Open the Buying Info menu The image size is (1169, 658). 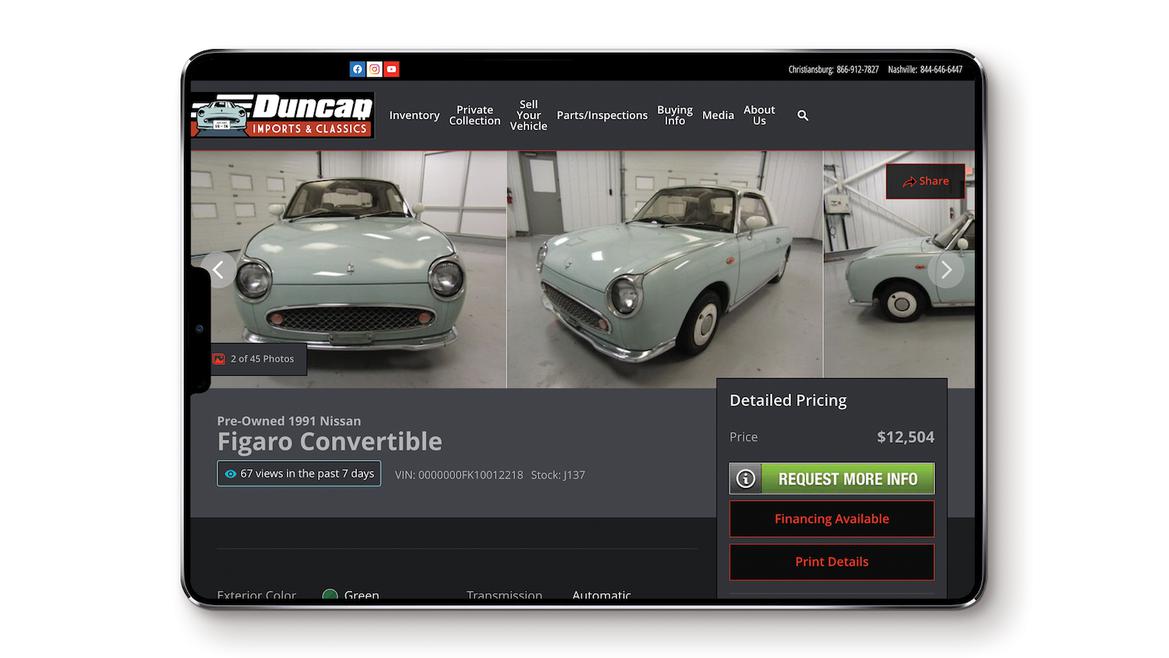(x=675, y=116)
